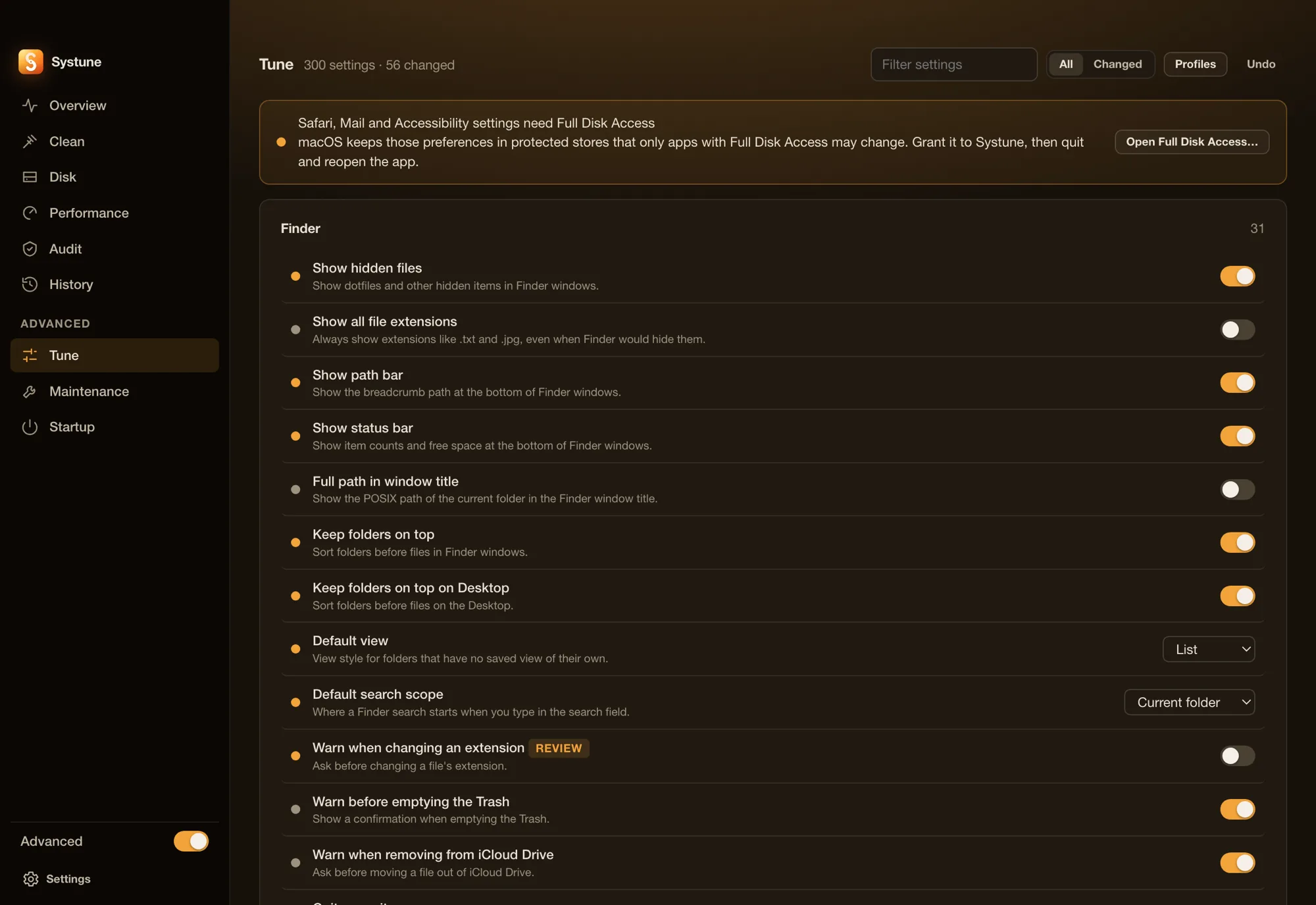Click the Default search scope label
The image size is (1316, 905).
pos(378,694)
